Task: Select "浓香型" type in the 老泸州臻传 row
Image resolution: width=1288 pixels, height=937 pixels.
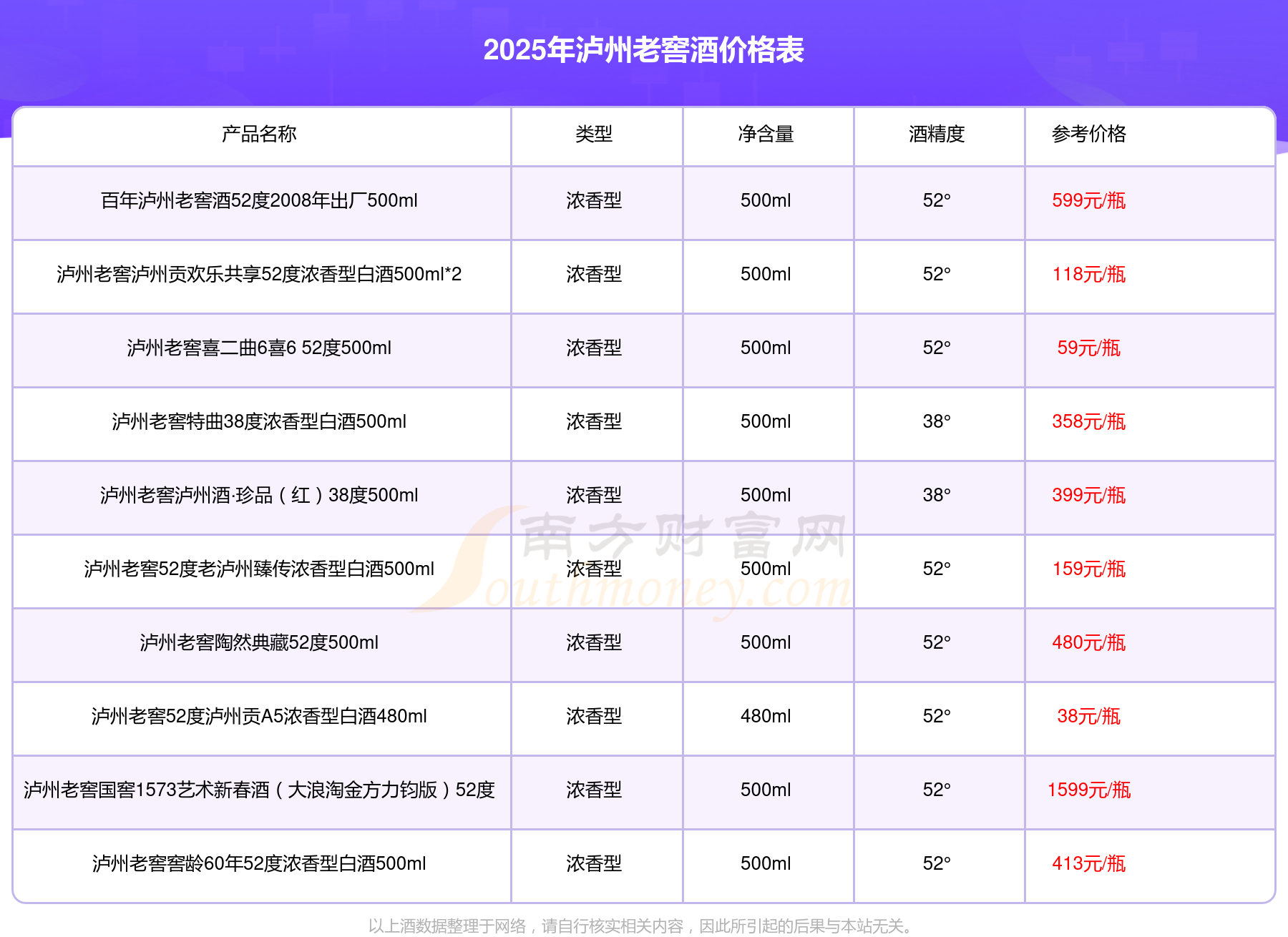Action: pyautogui.click(x=594, y=569)
